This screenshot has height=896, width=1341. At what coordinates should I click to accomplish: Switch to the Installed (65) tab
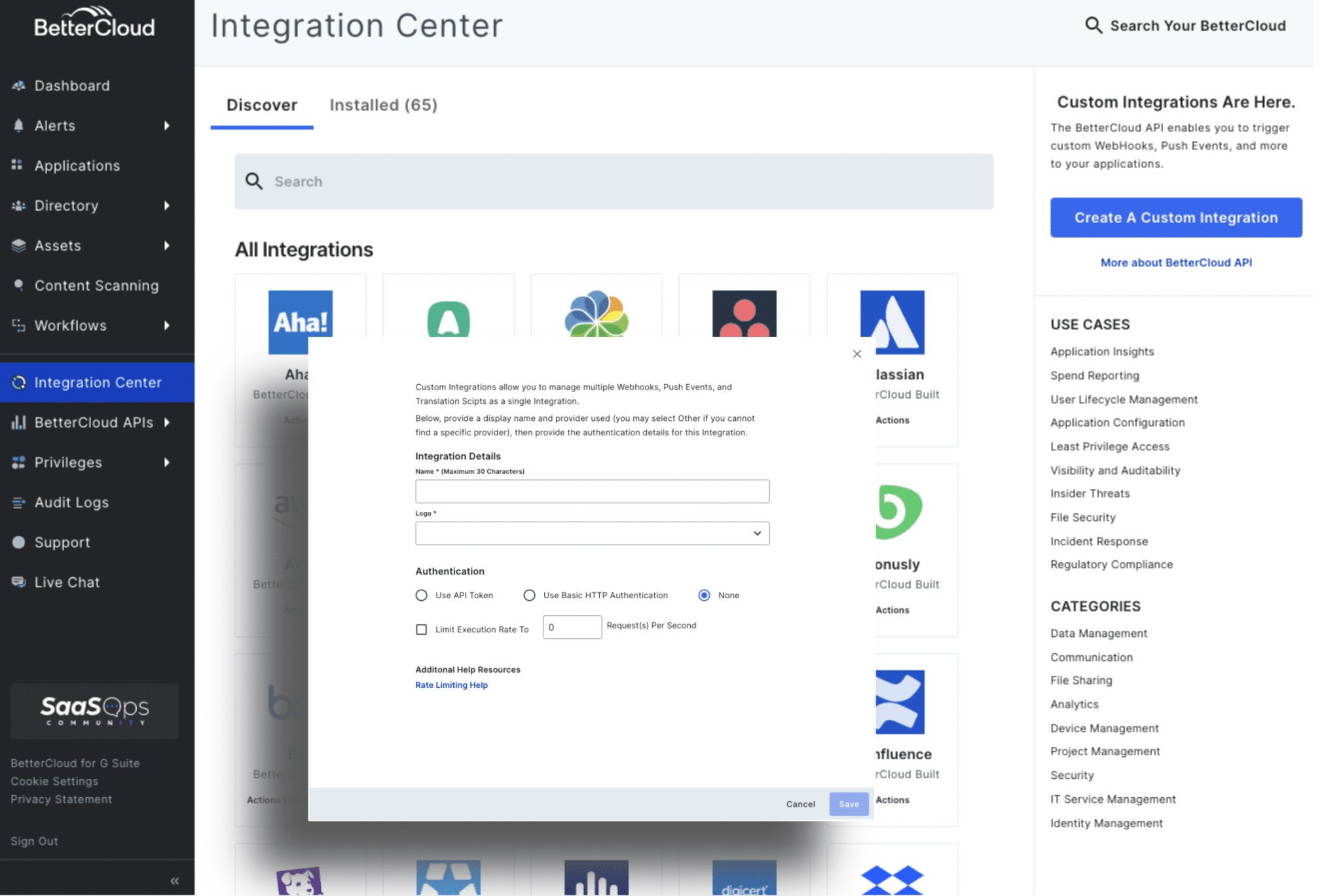(x=383, y=105)
